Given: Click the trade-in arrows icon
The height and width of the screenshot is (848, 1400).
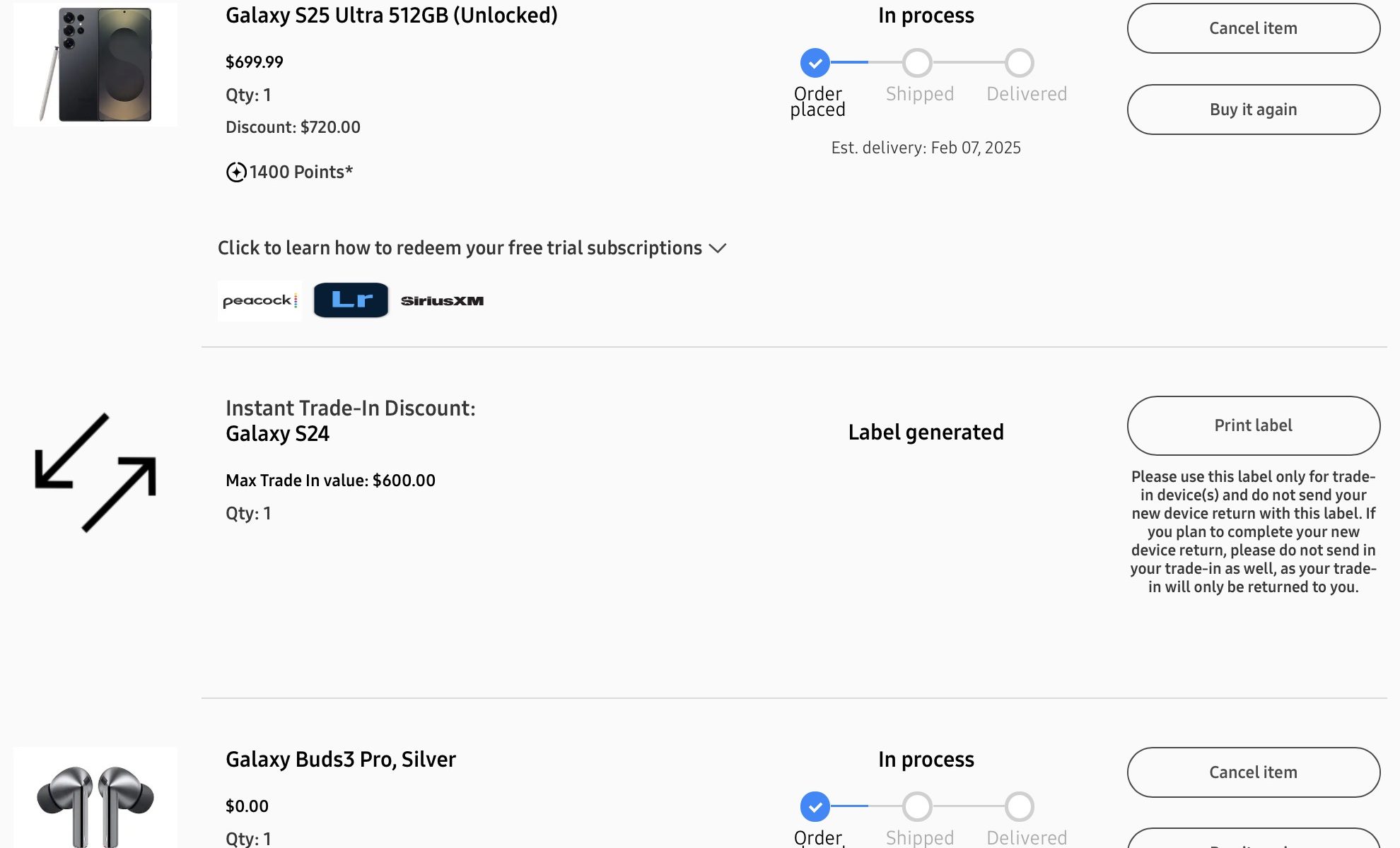Looking at the screenshot, I should (95, 472).
